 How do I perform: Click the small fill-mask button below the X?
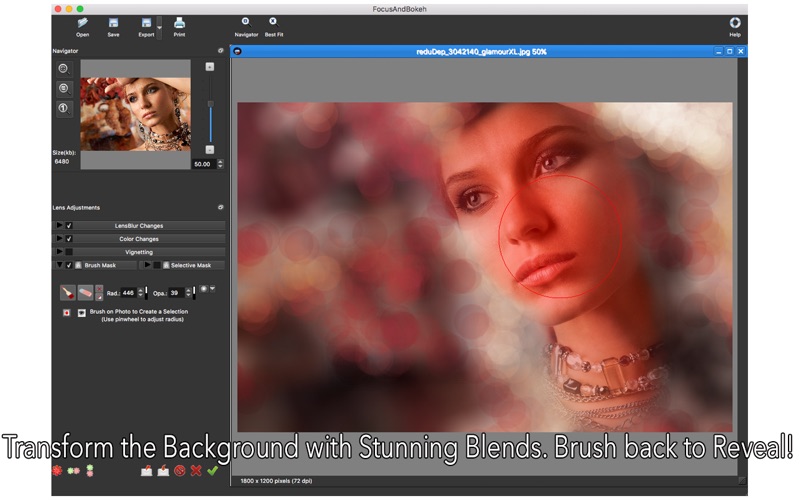[99, 296]
